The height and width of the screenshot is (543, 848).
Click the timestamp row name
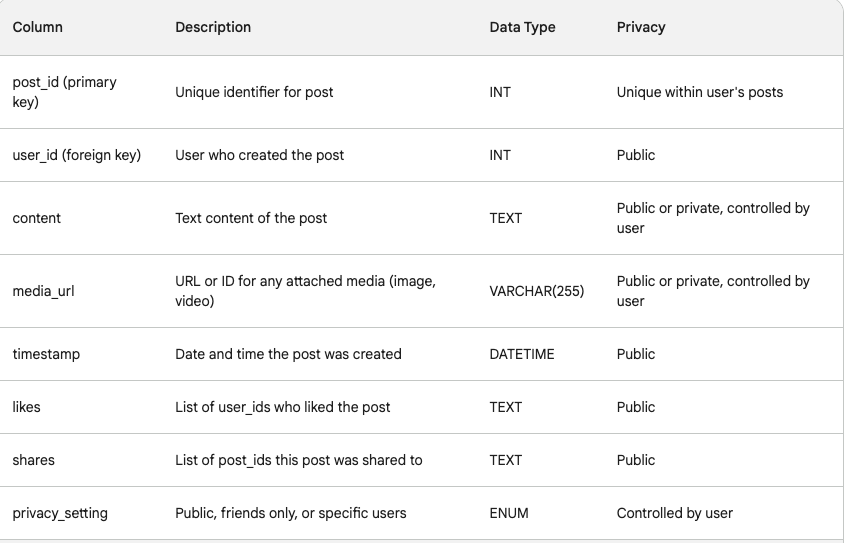coord(46,354)
